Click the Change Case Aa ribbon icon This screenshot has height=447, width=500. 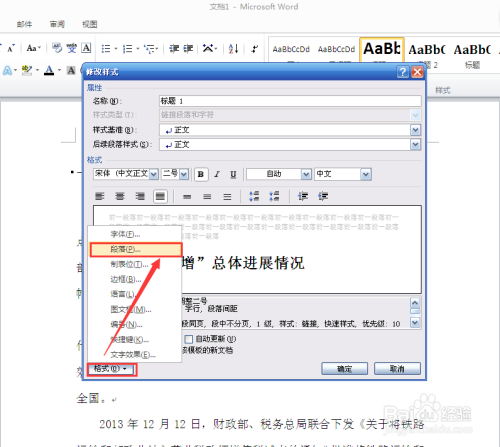[33, 48]
